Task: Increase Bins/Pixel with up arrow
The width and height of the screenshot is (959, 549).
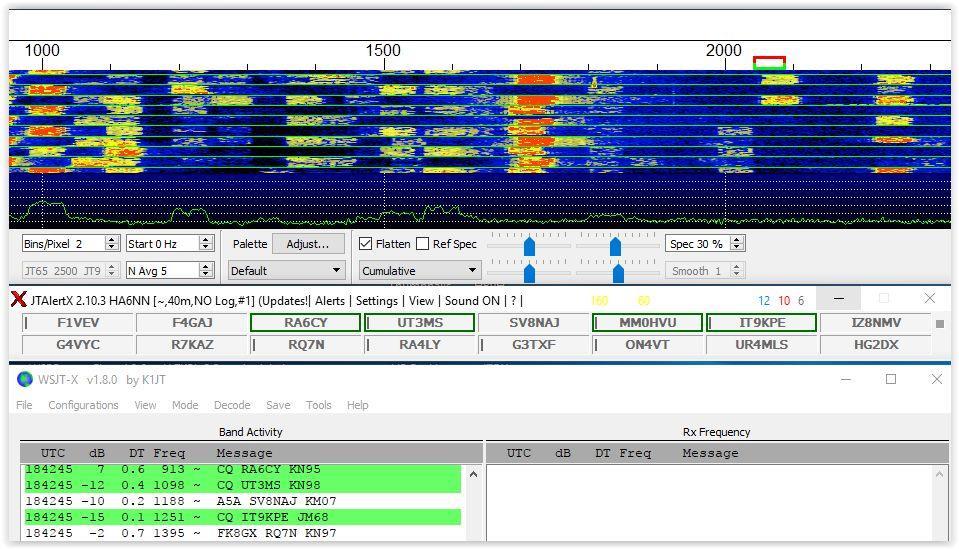Action: pos(111,240)
